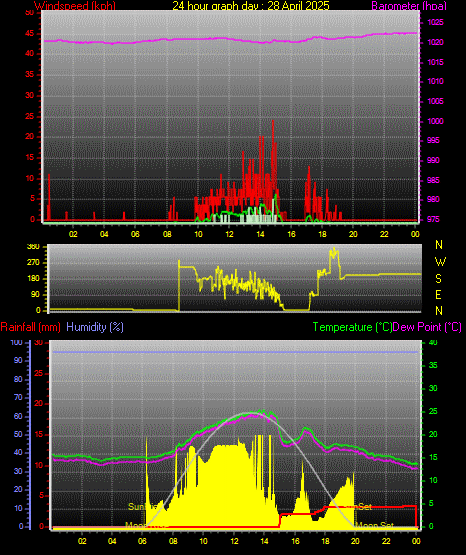The width and height of the screenshot is (466, 555).
Task: Select the 270 wind direction degree label
Action: coord(33,263)
